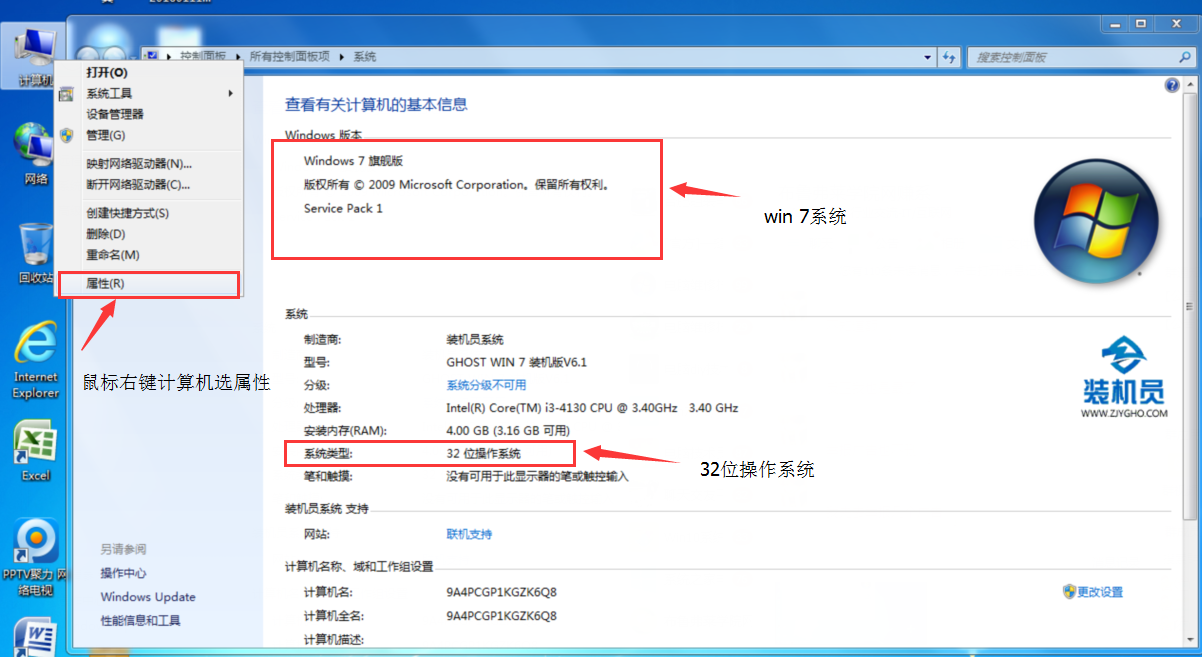This screenshot has width=1202, height=657.
Task: Expand the arrow before 控制面板 breadcrumb
Action: click(x=170, y=57)
